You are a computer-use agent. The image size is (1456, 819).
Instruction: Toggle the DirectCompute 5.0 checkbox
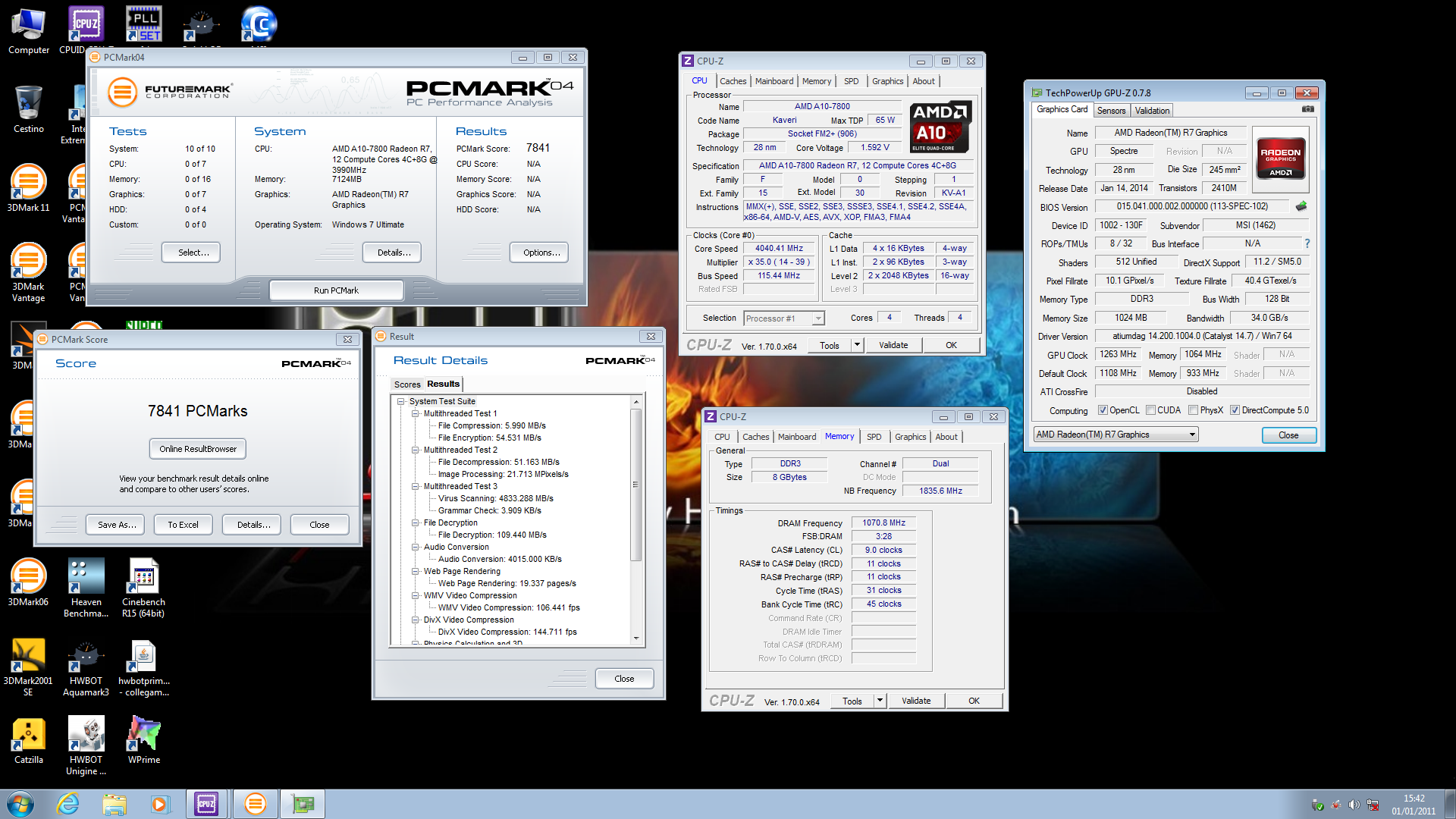coord(1235,410)
